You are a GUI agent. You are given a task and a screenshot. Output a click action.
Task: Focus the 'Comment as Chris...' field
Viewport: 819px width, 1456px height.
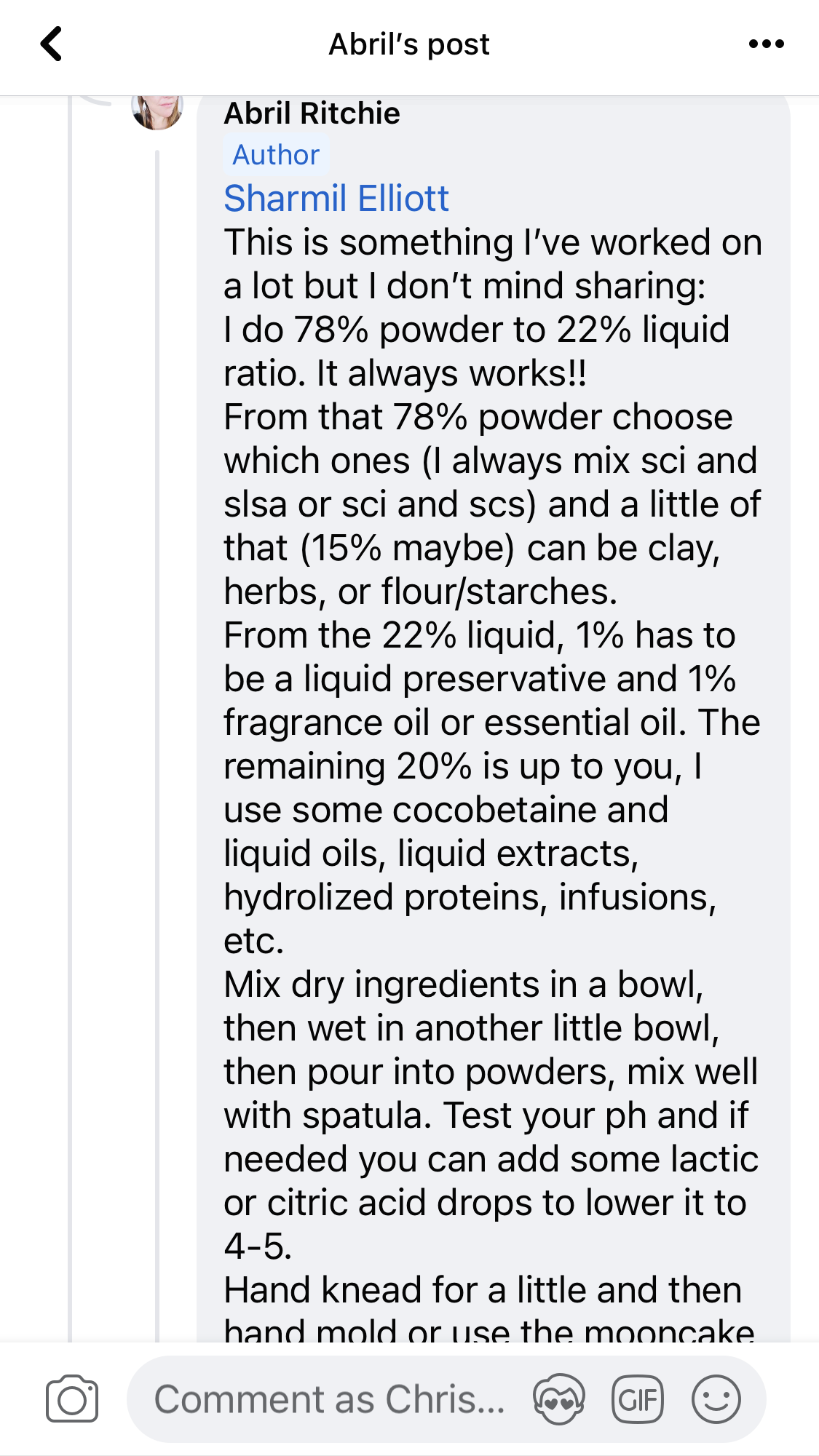329,1399
